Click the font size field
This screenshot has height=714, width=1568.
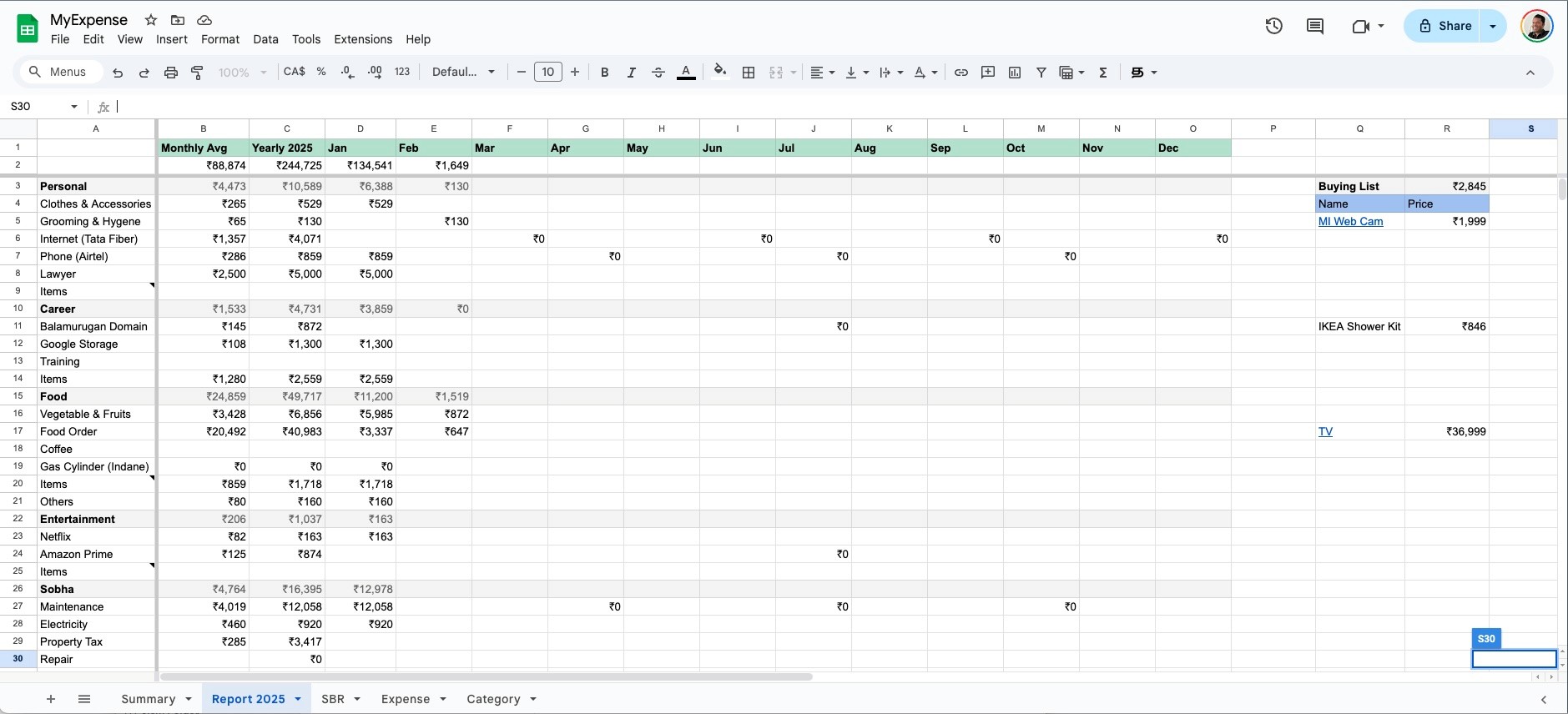click(x=548, y=72)
